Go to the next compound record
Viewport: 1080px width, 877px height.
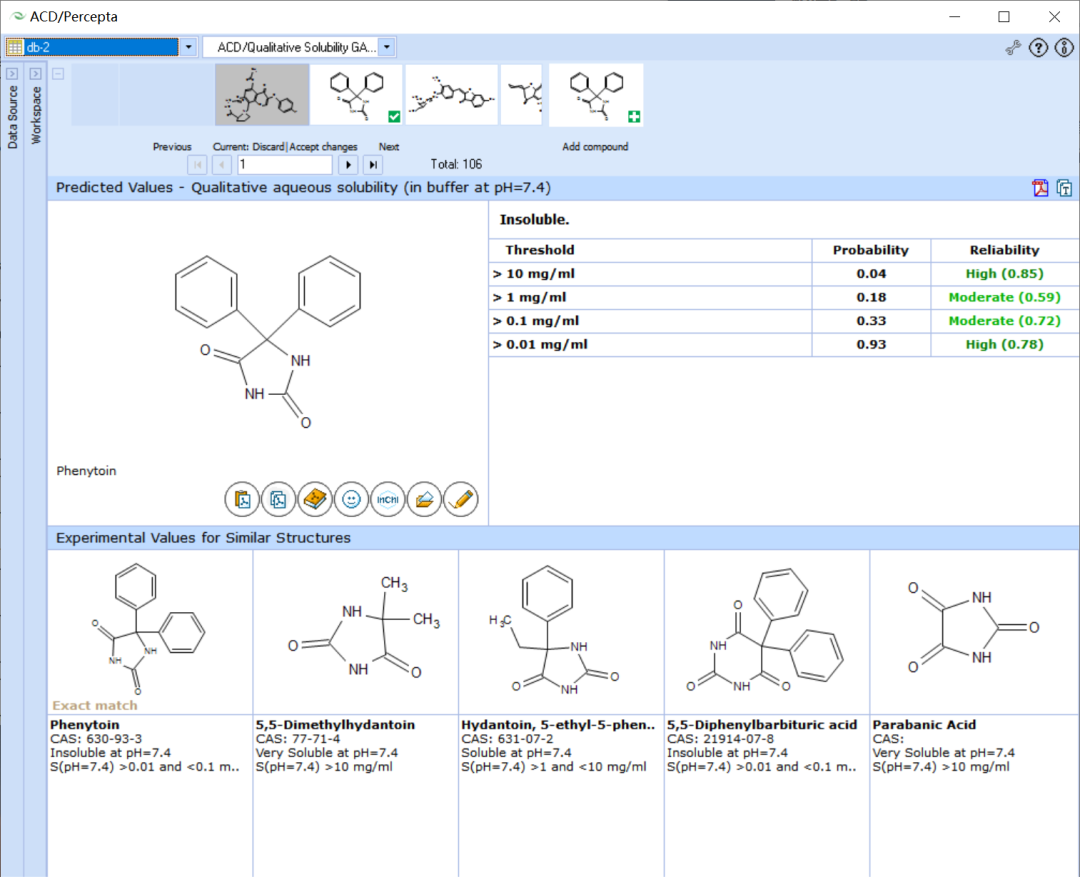(x=349, y=165)
